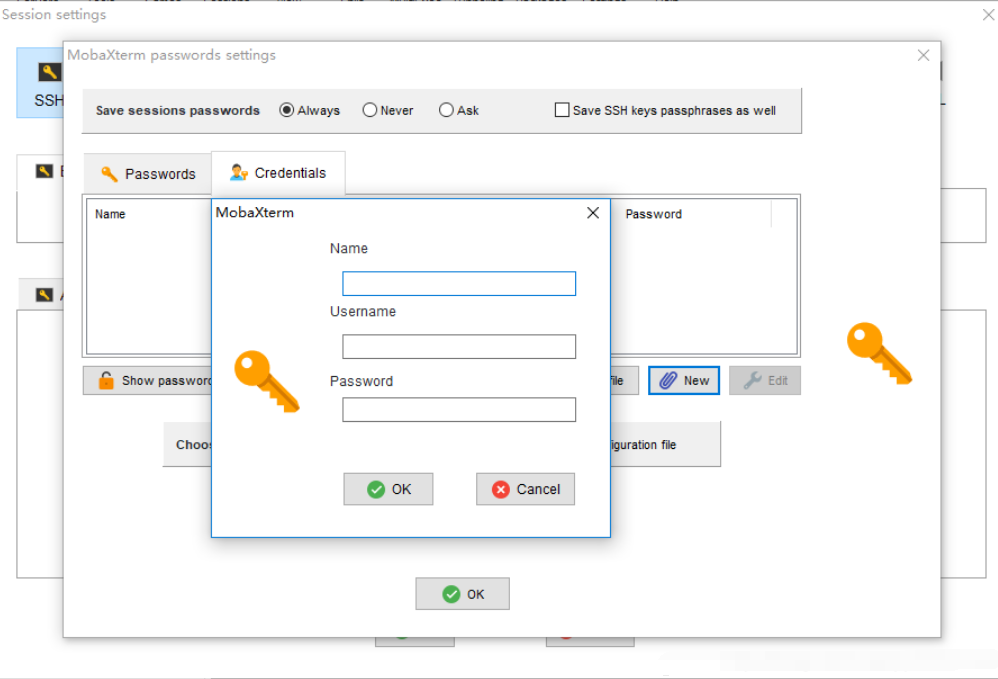Click the orange key icon beside the credentials list
The image size is (998, 679).
coord(879,353)
